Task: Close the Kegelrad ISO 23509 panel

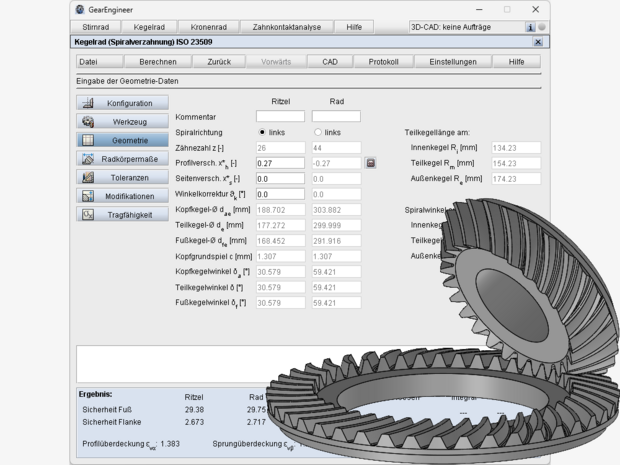Action: 538,42
